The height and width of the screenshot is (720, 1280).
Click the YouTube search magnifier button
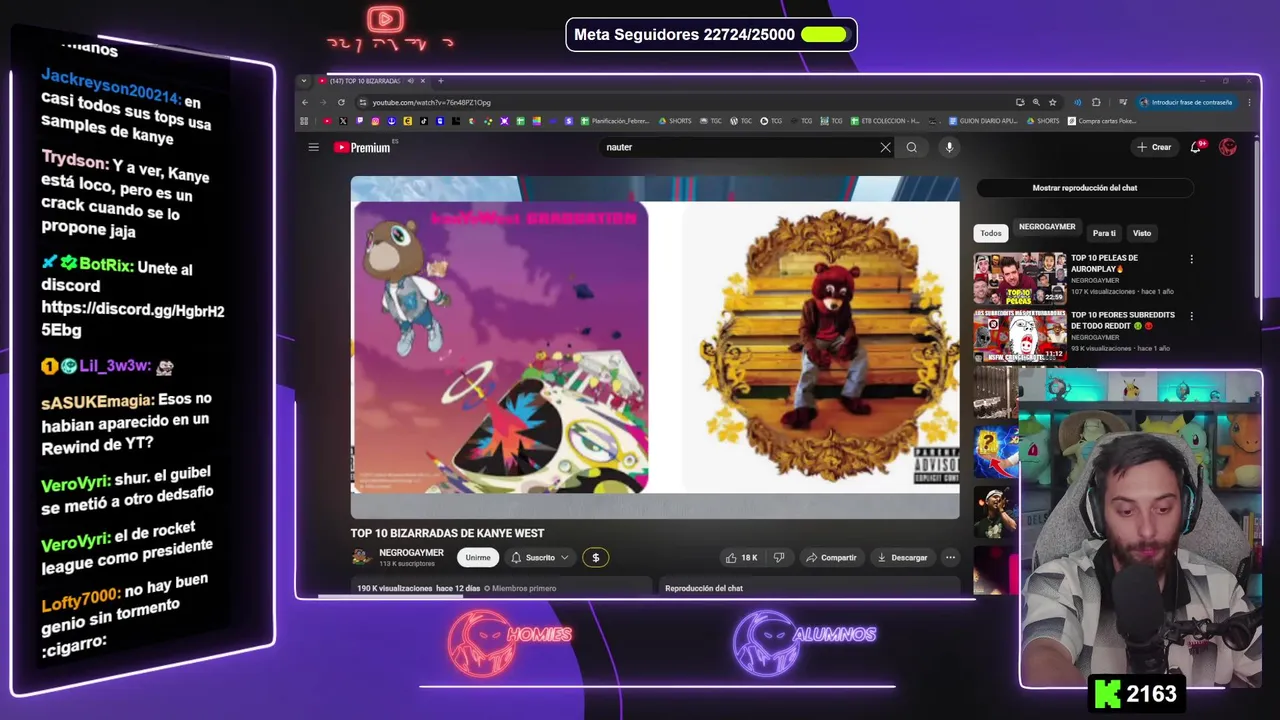point(911,147)
